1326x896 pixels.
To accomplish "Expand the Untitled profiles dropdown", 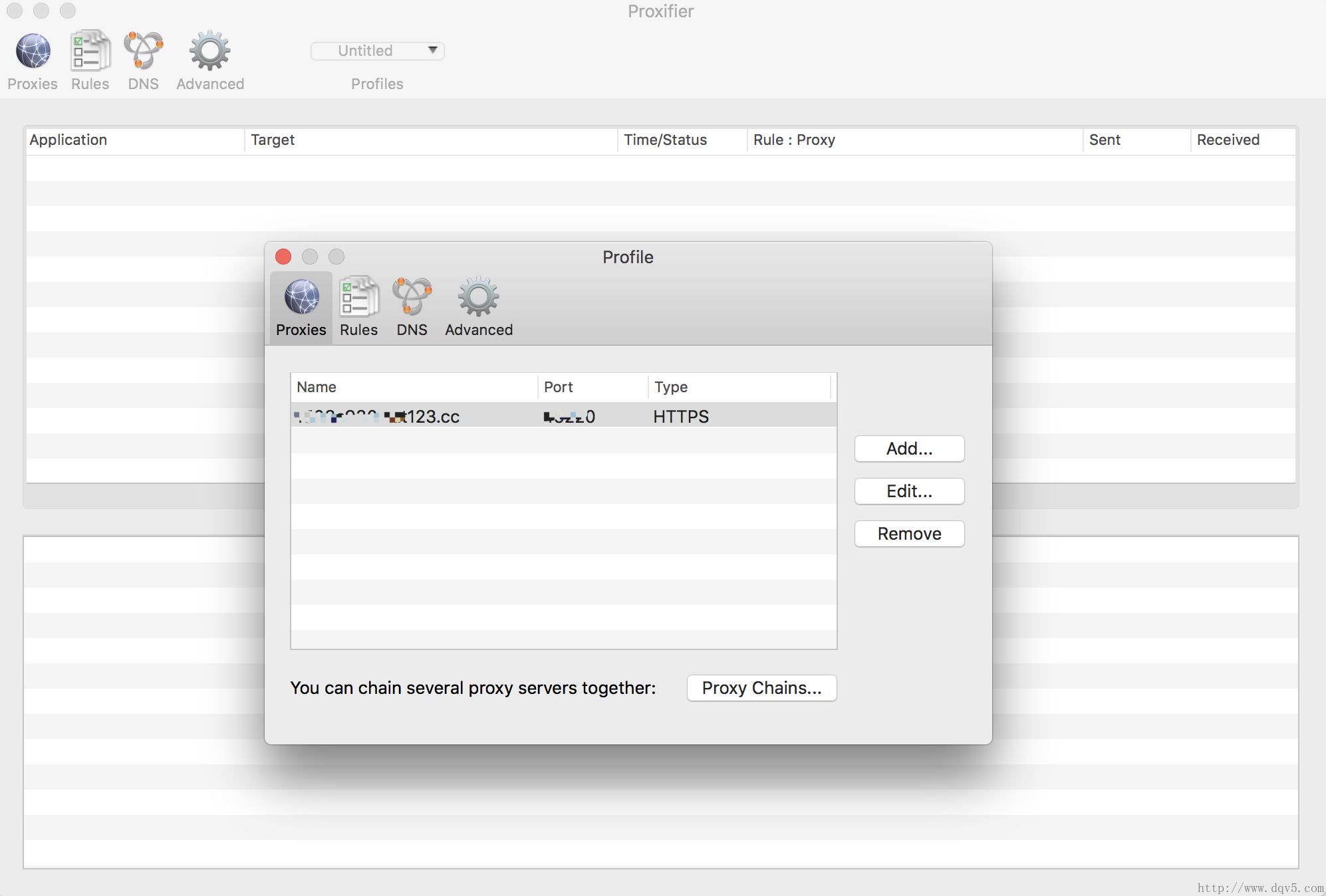I will pyautogui.click(x=378, y=51).
